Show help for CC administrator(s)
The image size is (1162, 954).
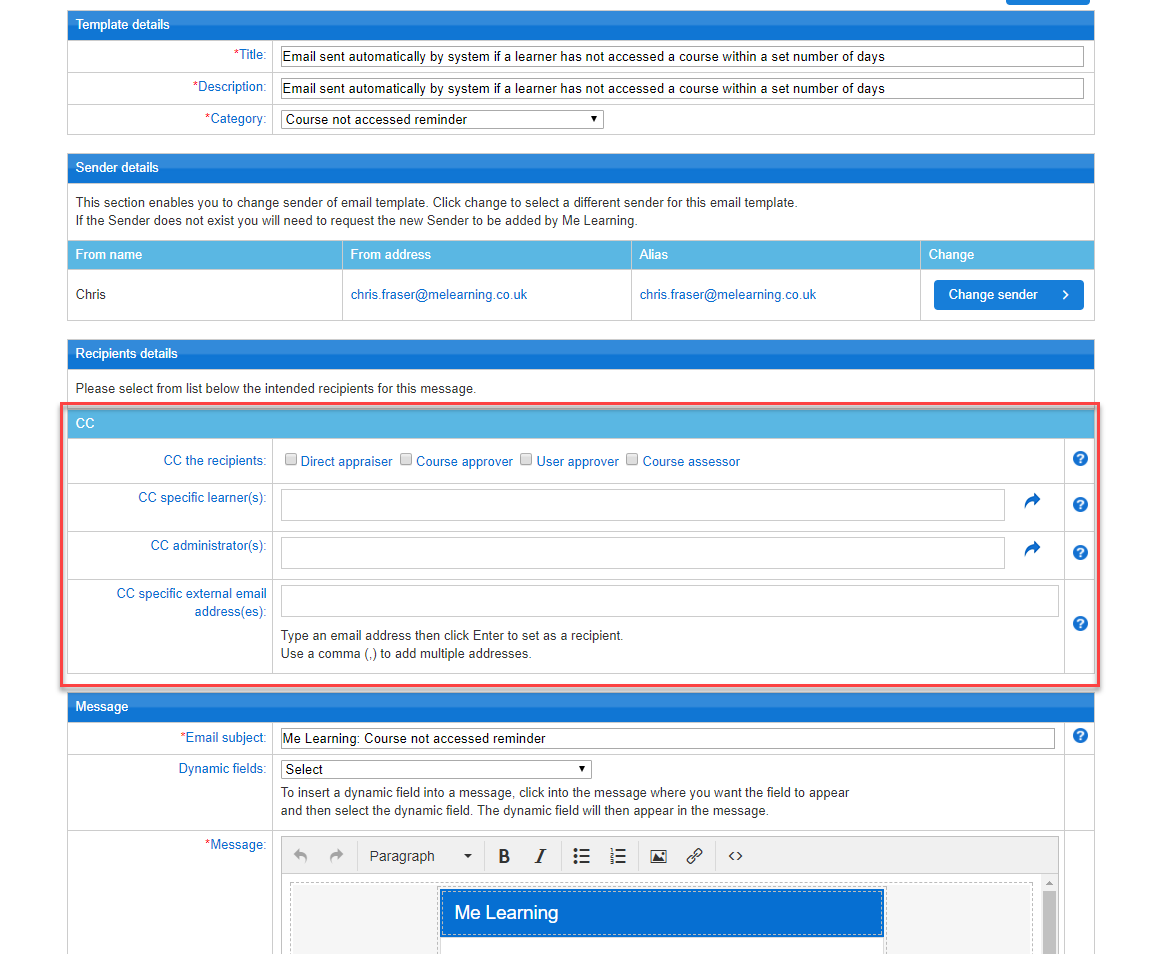tap(1080, 553)
